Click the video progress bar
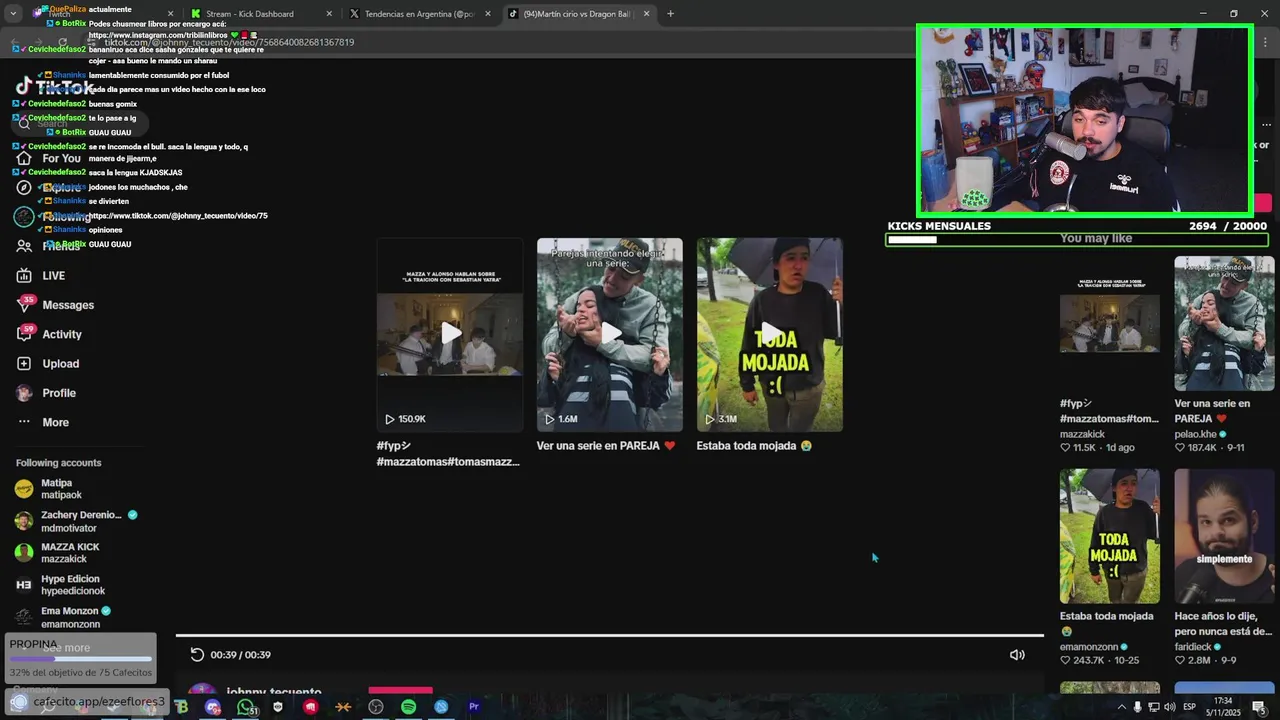1280x720 pixels. 610,635
